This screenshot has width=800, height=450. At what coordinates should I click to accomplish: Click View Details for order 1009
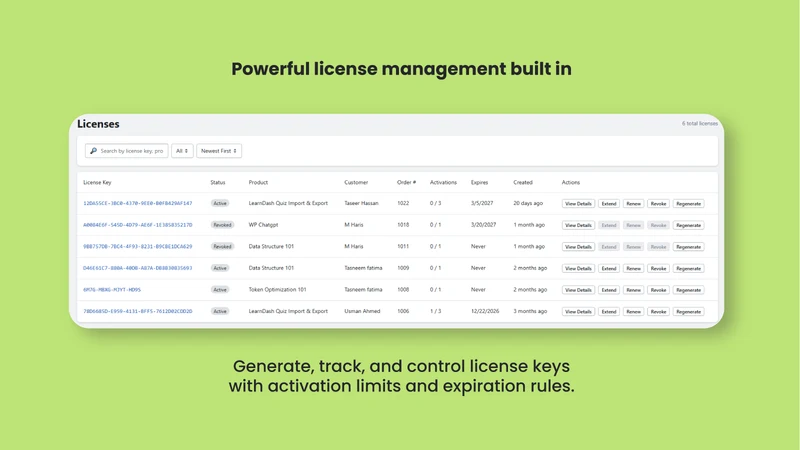point(578,268)
